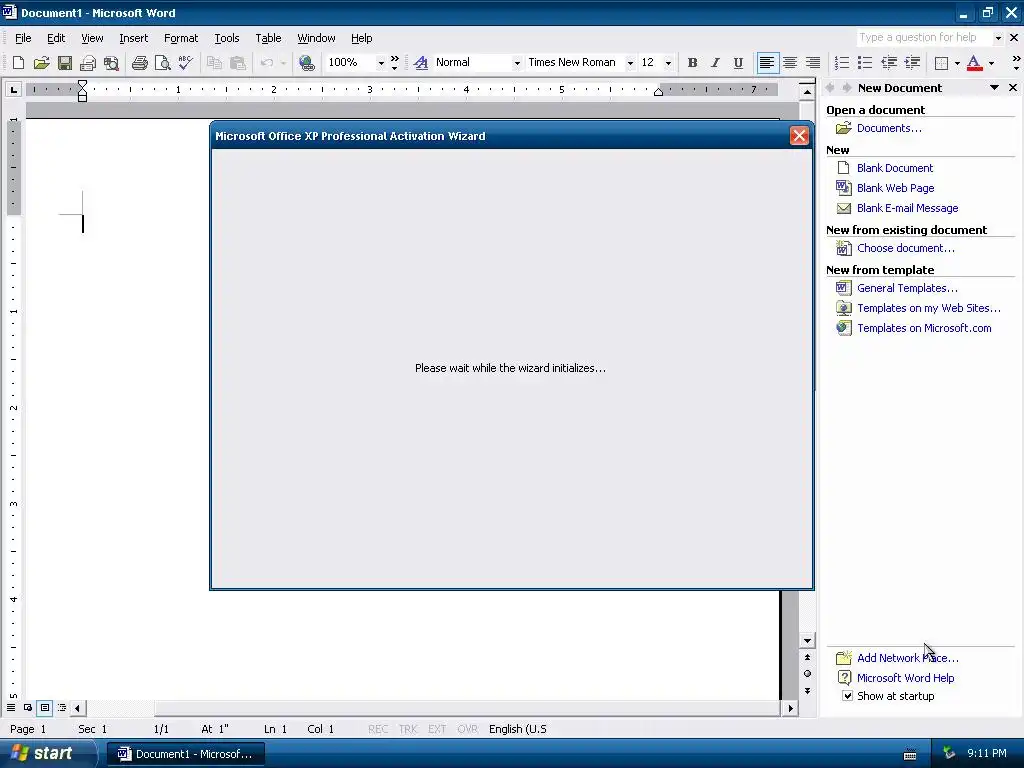
Task: Toggle Bullets list button
Action: 865,63
